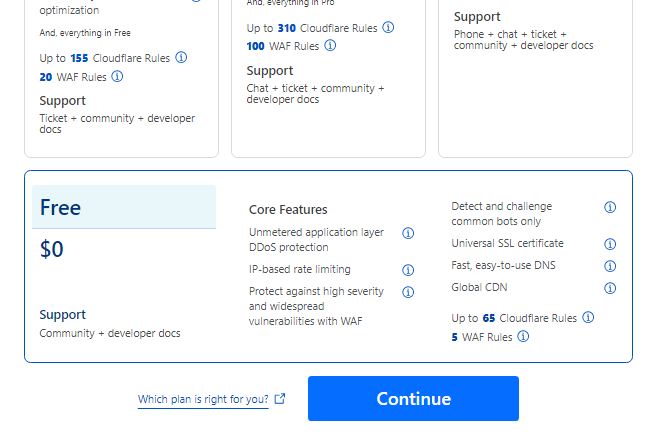The width and height of the screenshot is (656, 438).
Task: Open info for Universal SSL certificate
Action: click(x=610, y=244)
